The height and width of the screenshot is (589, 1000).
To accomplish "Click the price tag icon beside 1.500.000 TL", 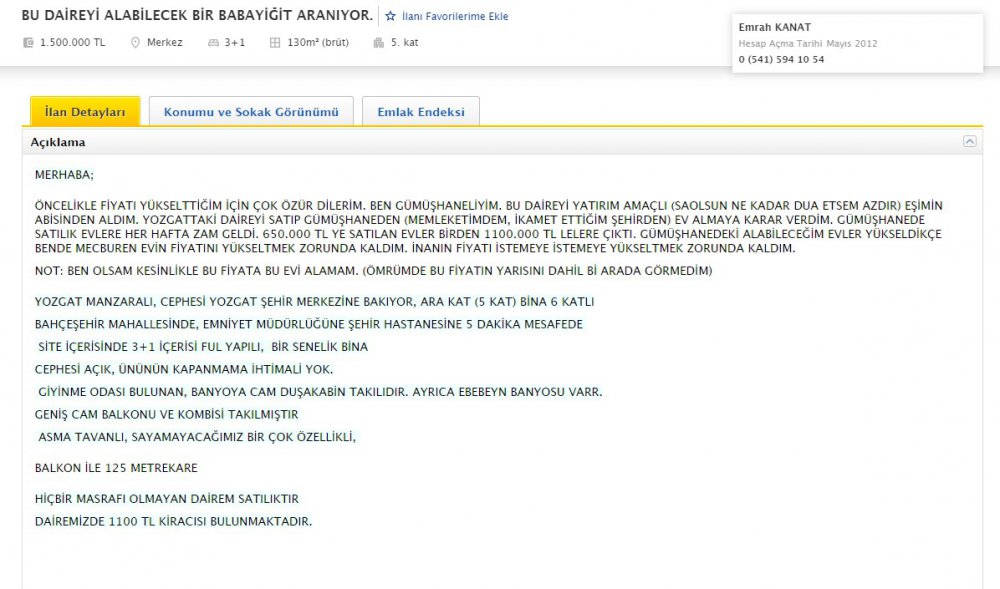I will pos(28,43).
